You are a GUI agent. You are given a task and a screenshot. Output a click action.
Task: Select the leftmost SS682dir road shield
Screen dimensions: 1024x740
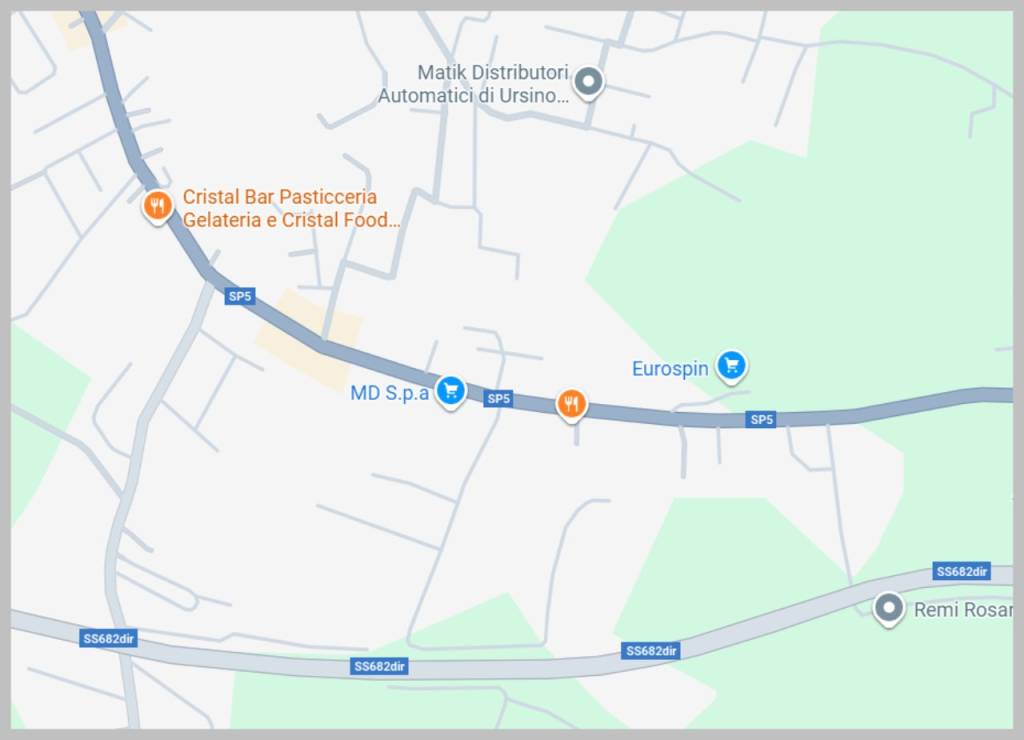pos(108,638)
